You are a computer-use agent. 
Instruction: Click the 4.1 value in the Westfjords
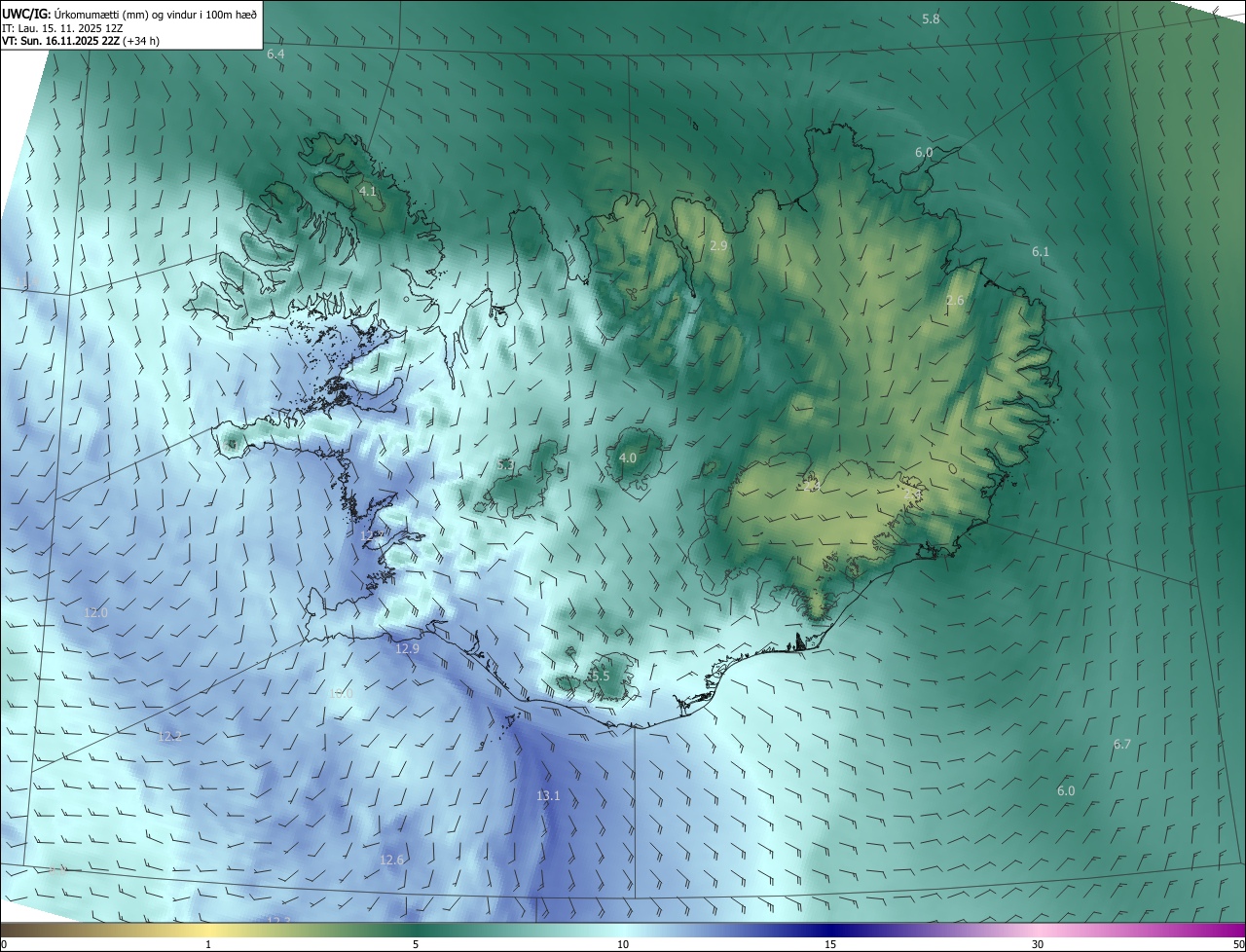(x=367, y=191)
